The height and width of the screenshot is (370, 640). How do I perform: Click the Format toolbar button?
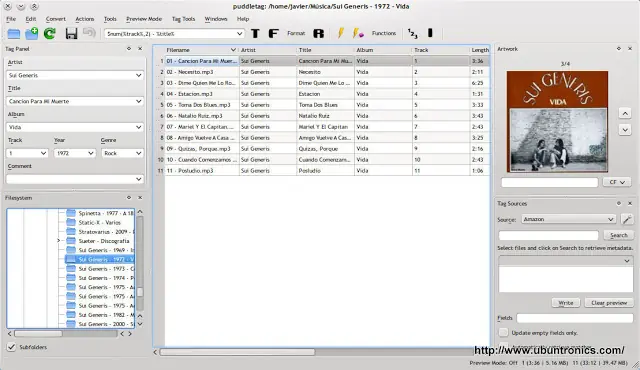[296, 33]
